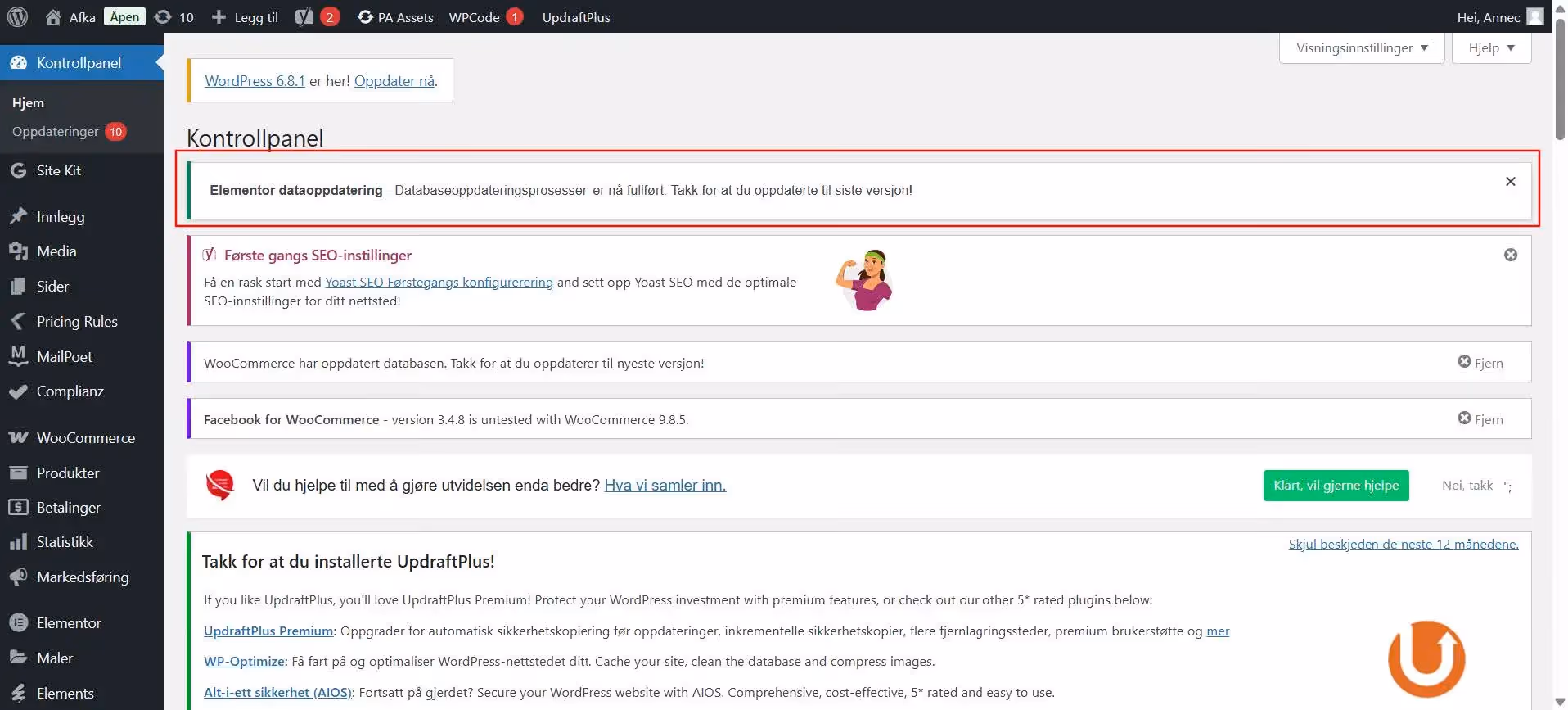Screen dimensions: 1568x710
Task: Open the Hva vi samler inn link
Action: click(x=665, y=485)
